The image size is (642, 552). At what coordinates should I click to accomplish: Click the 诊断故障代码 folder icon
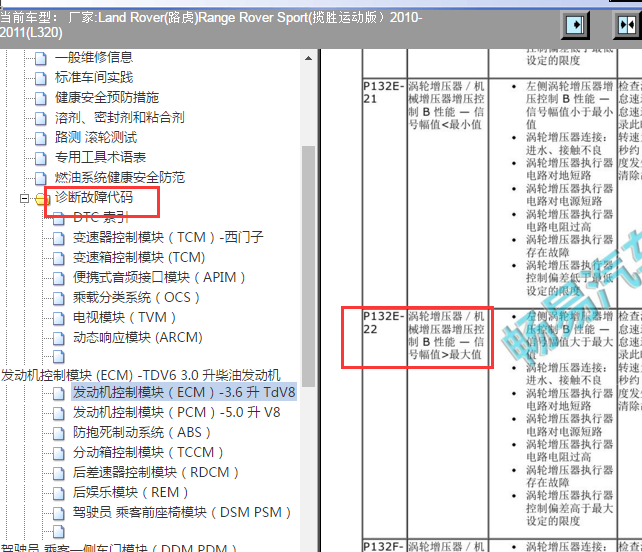tap(42, 199)
